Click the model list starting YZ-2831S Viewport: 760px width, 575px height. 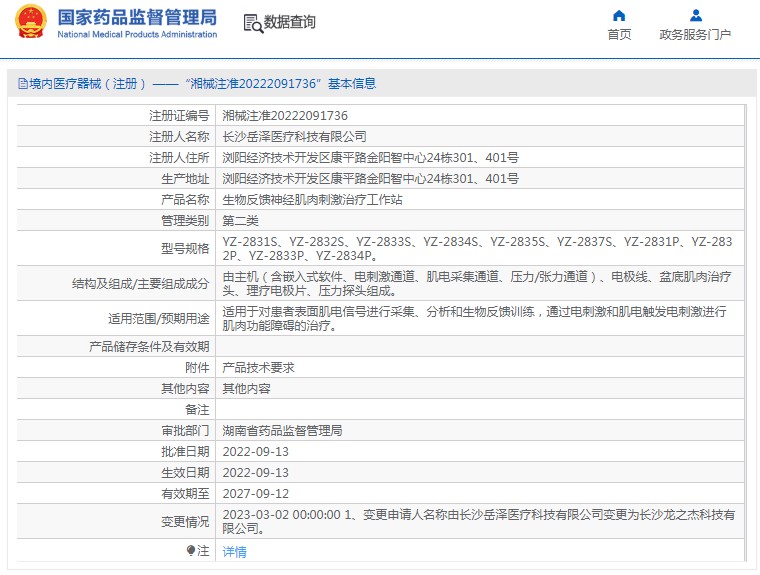point(477,248)
